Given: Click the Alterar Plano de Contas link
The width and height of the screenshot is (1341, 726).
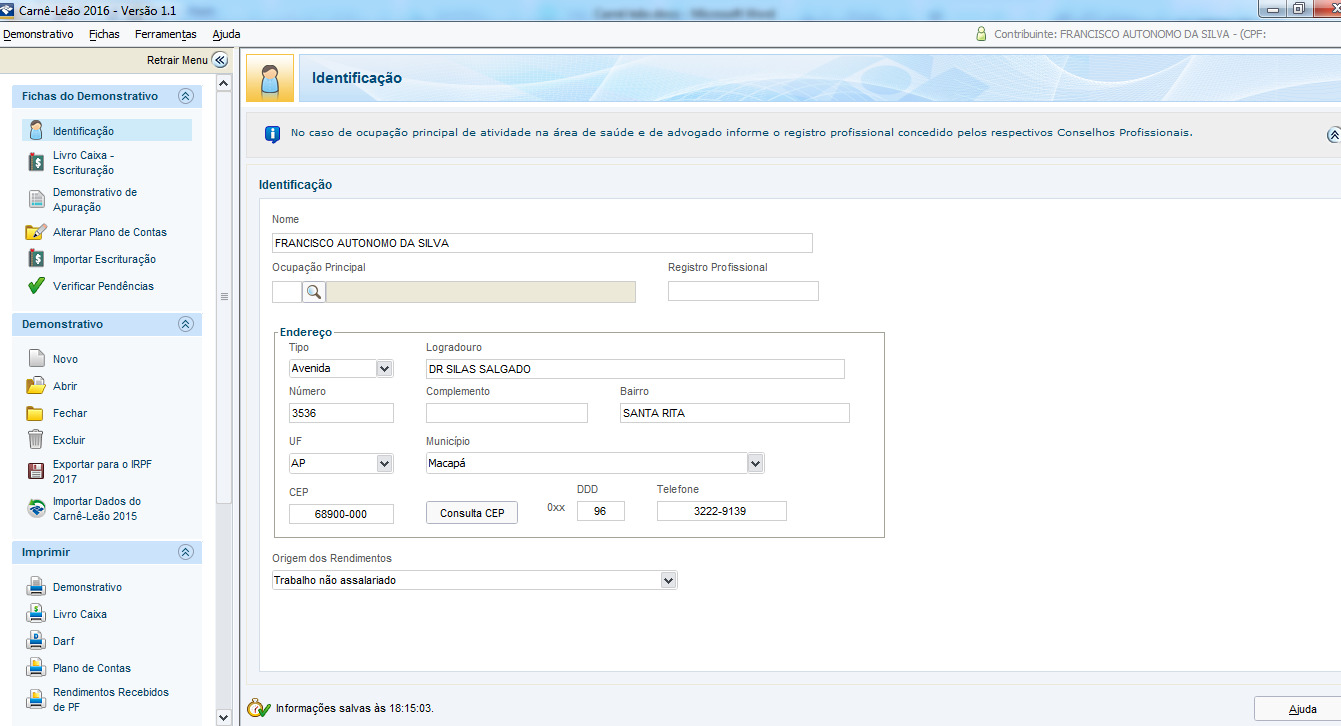Looking at the screenshot, I should point(110,232).
